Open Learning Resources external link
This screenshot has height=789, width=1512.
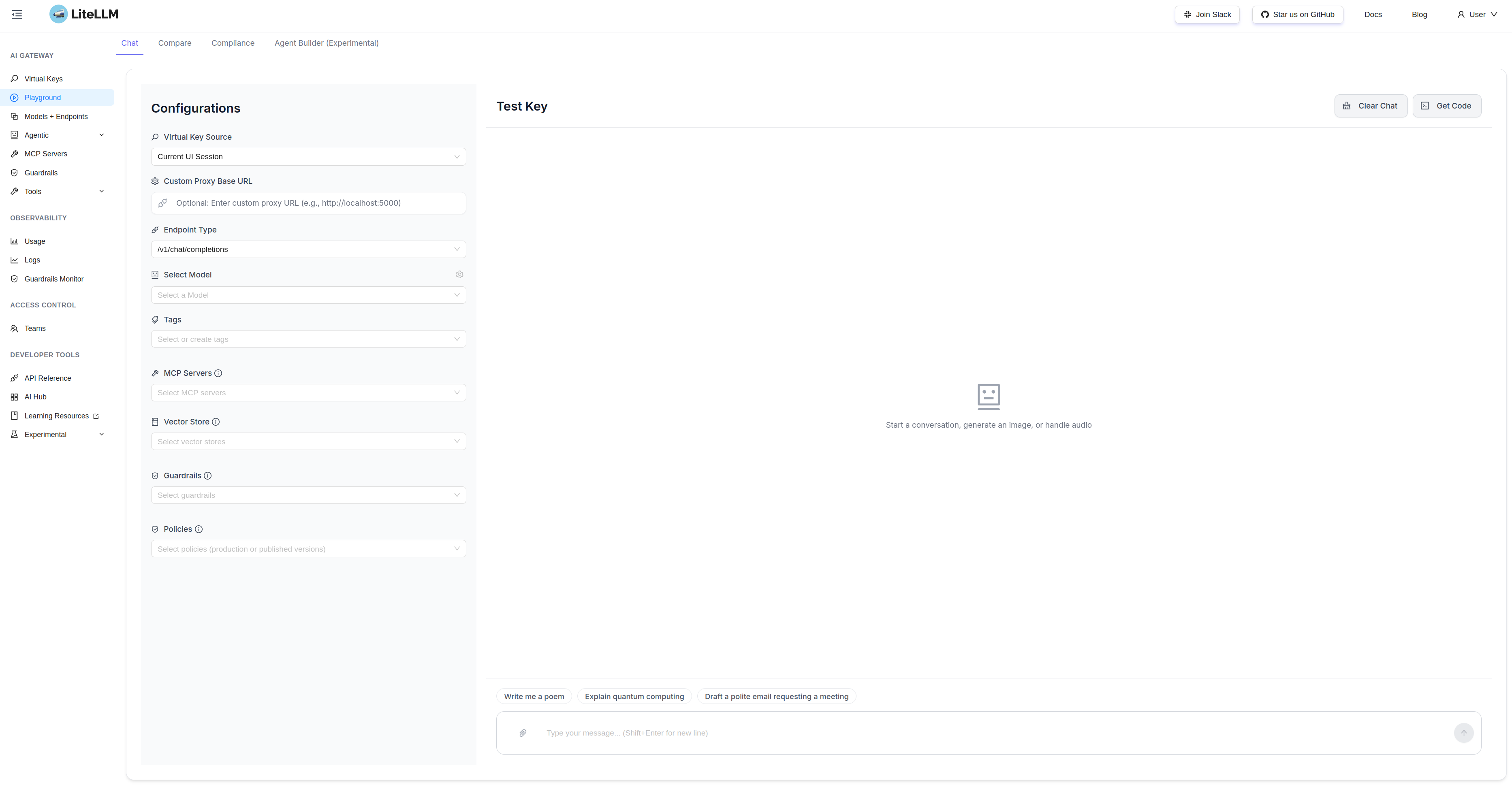[57, 416]
